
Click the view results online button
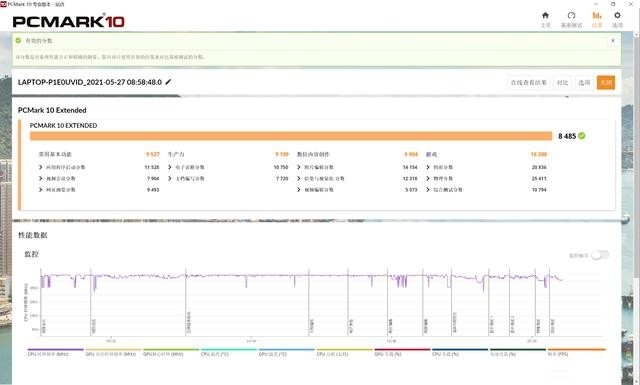(x=529, y=82)
